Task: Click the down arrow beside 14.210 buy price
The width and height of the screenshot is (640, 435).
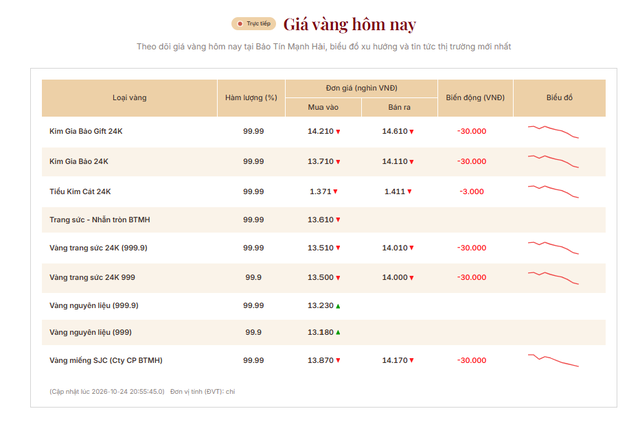Action: (x=338, y=132)
